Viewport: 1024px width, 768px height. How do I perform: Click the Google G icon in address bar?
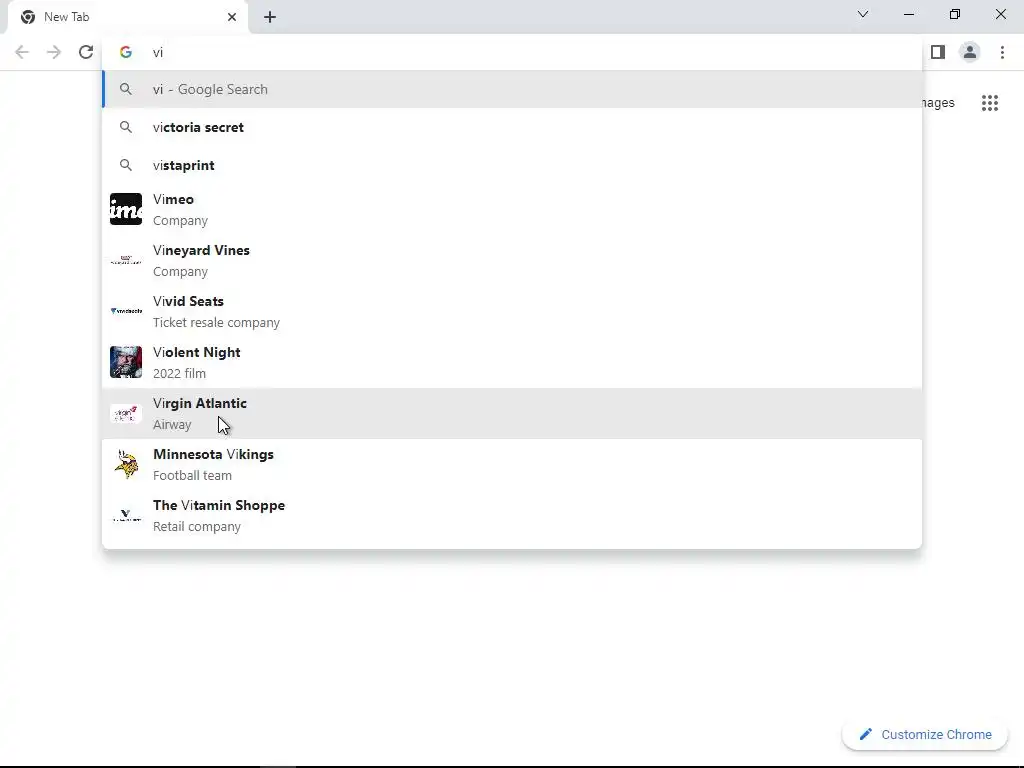(126, 52)
